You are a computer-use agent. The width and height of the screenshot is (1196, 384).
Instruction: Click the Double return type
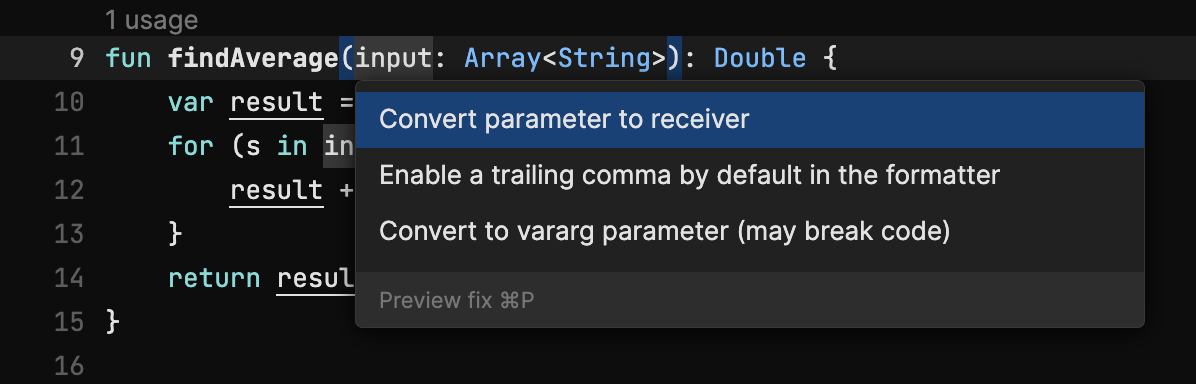coord(760,59)
